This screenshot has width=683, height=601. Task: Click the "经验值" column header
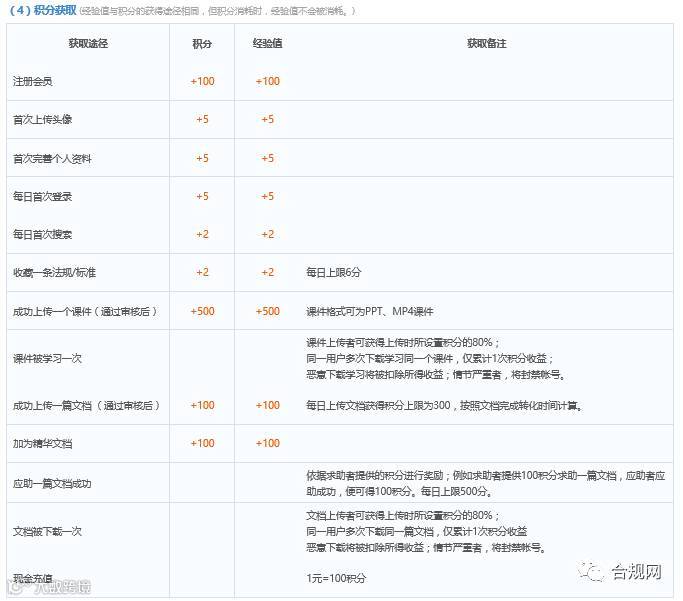267,43
